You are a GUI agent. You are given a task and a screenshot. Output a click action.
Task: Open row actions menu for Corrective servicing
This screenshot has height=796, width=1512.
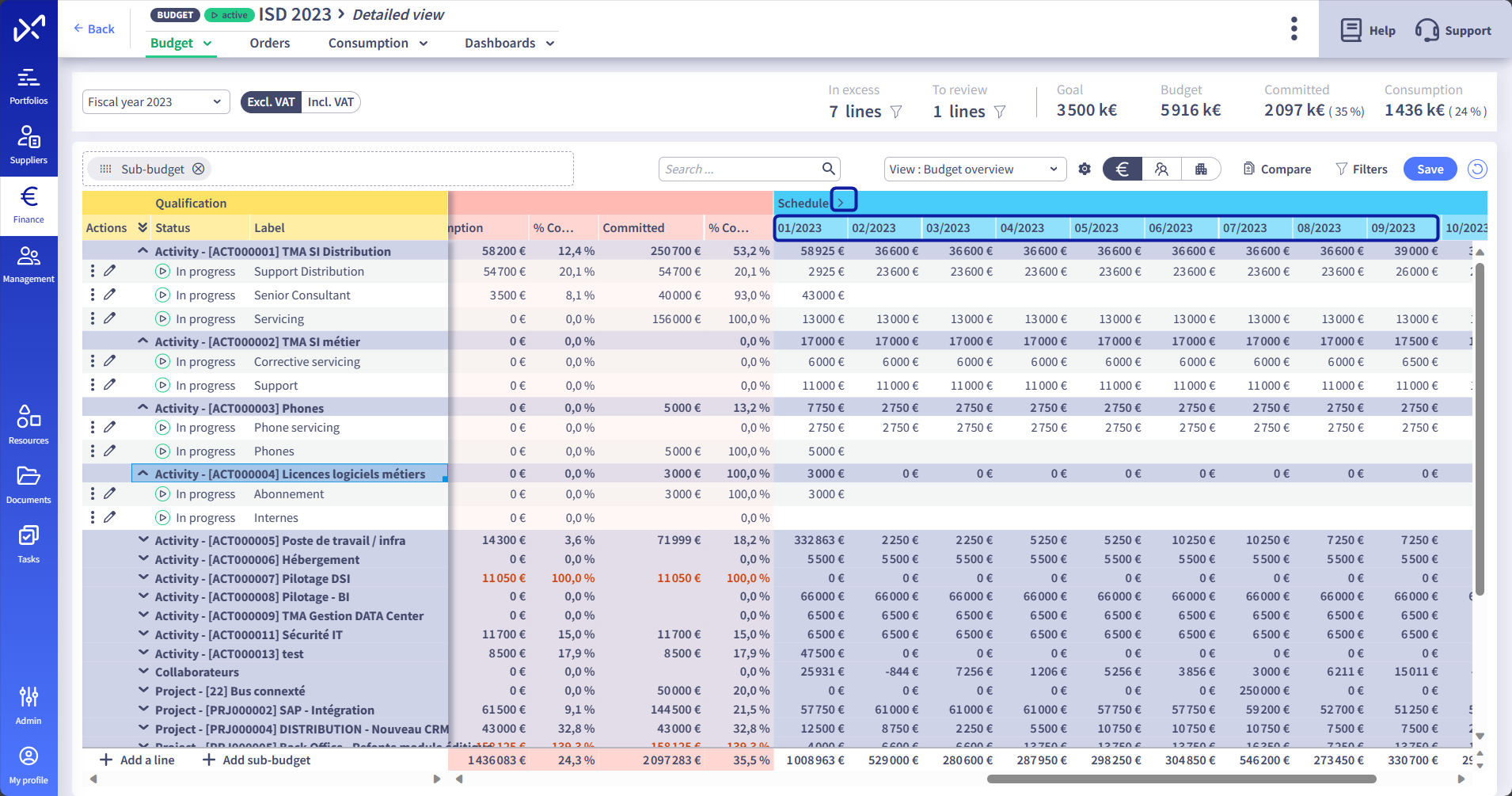click(x=93, y=361)
